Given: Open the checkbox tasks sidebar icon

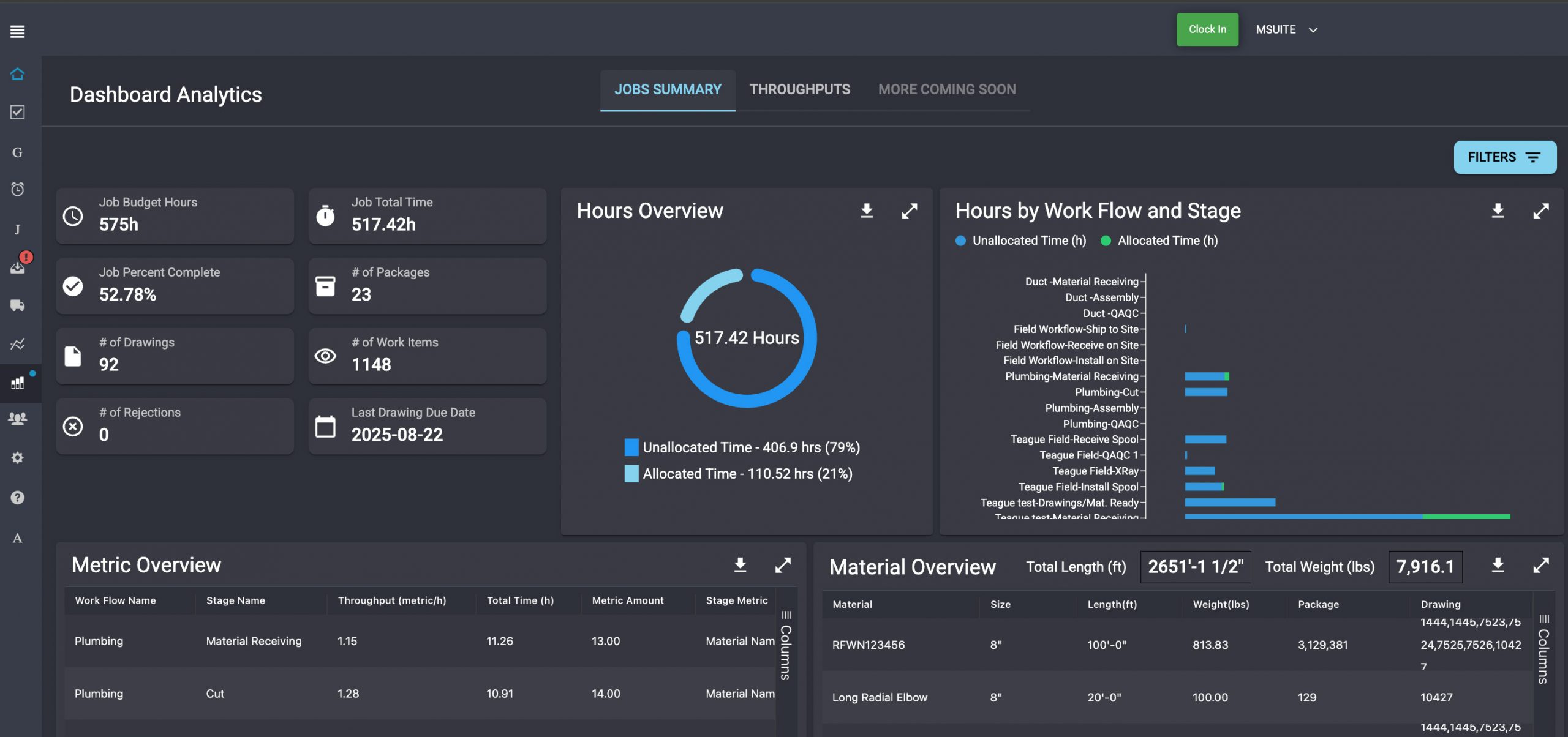Looking at the screenshot, I should pos(17,112).
